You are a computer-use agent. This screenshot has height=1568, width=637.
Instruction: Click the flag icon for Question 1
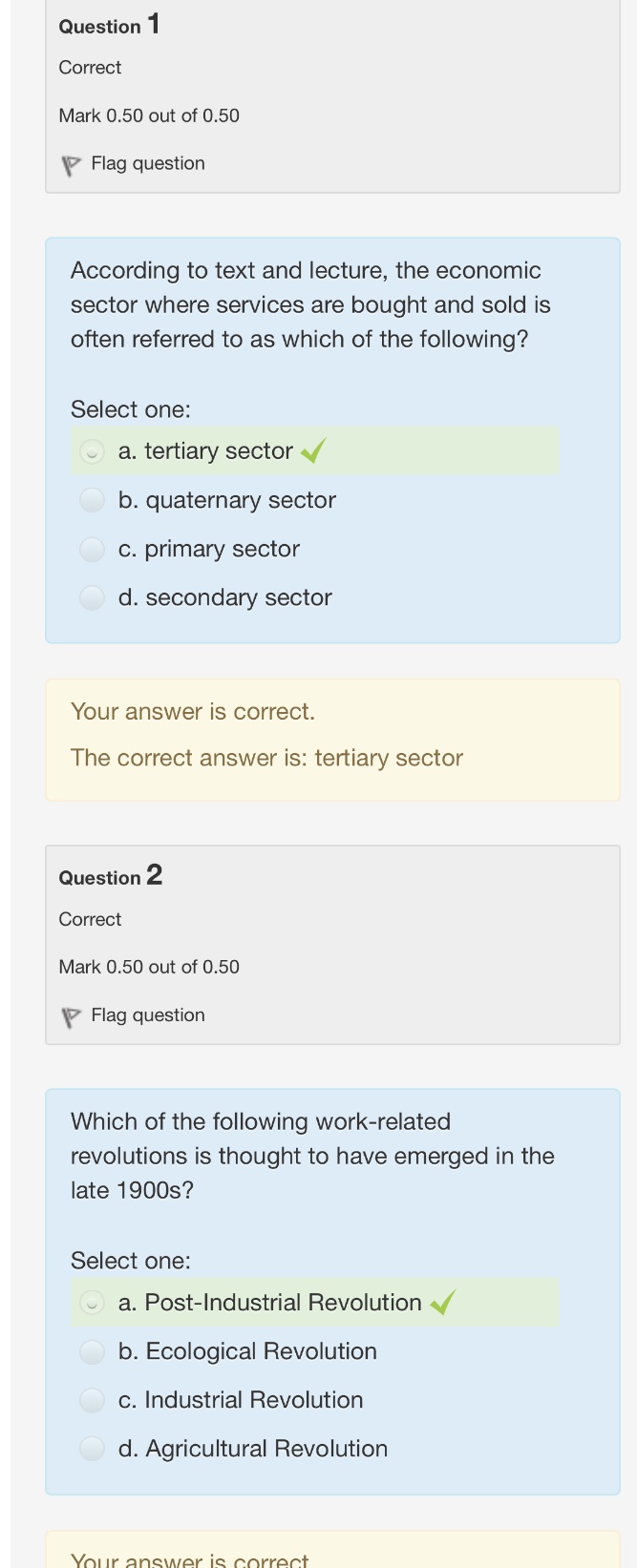pyautogui.click(x=71, y=165)
